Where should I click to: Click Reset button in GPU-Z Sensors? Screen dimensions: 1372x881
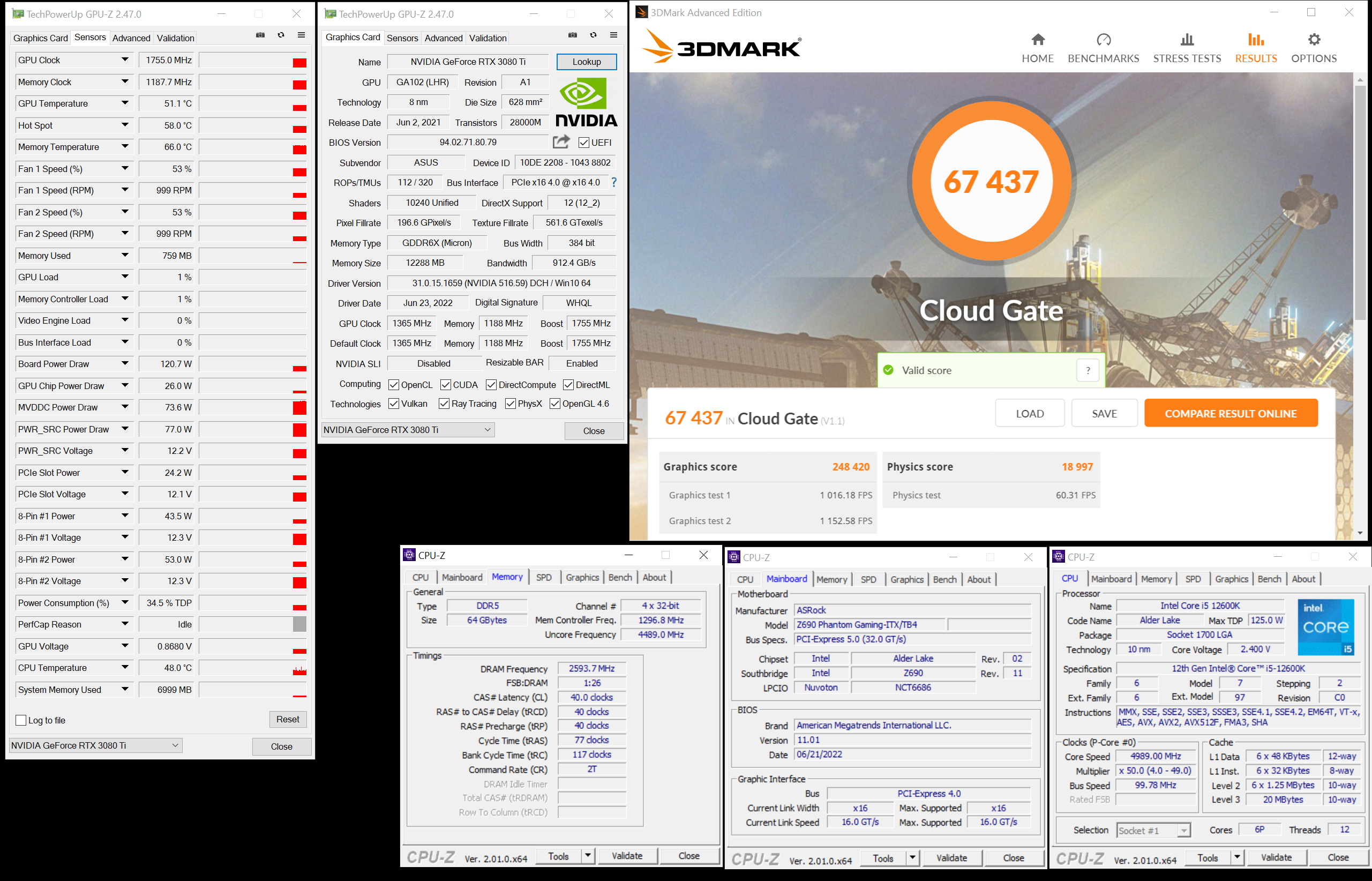coord(288,719)
